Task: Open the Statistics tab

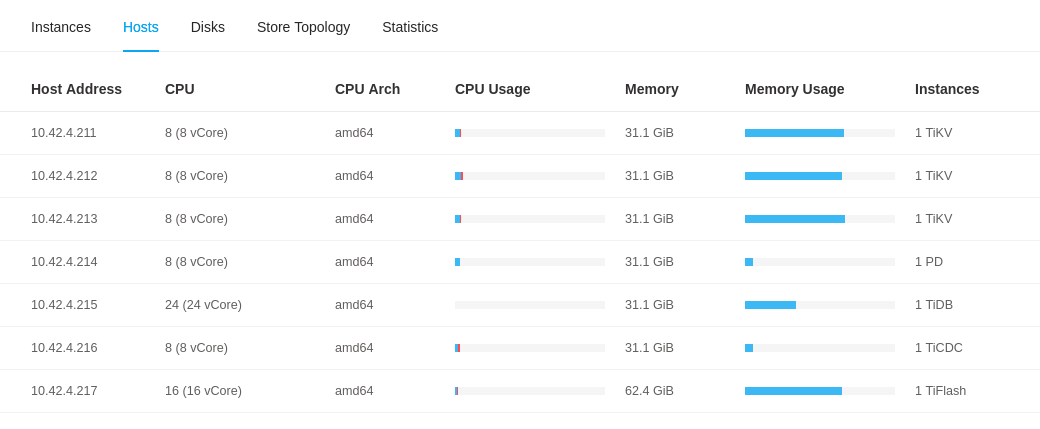Action: point(410,27)
